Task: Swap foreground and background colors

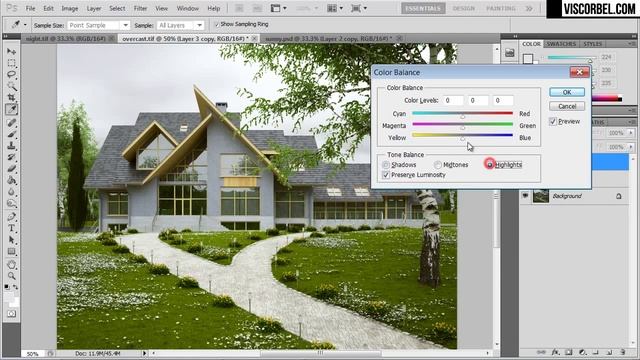Action: 16,287
